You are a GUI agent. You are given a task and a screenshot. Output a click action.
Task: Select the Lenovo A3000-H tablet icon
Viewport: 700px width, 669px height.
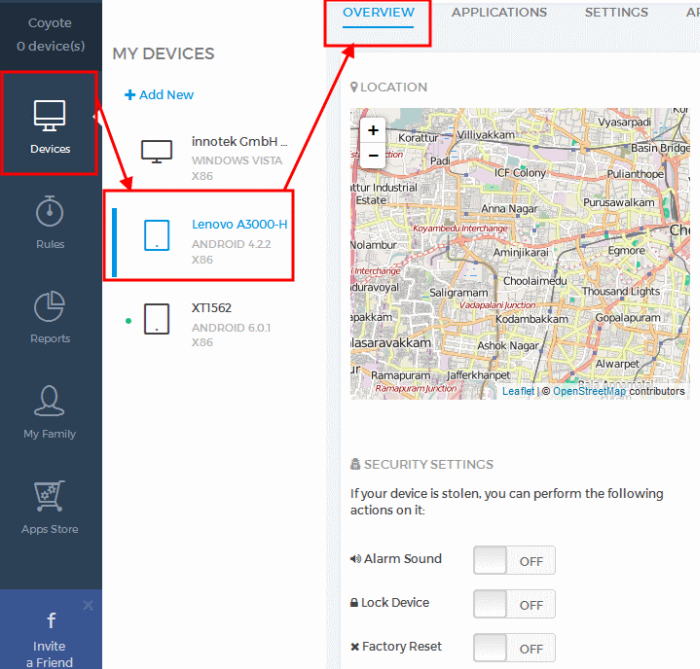157,235
